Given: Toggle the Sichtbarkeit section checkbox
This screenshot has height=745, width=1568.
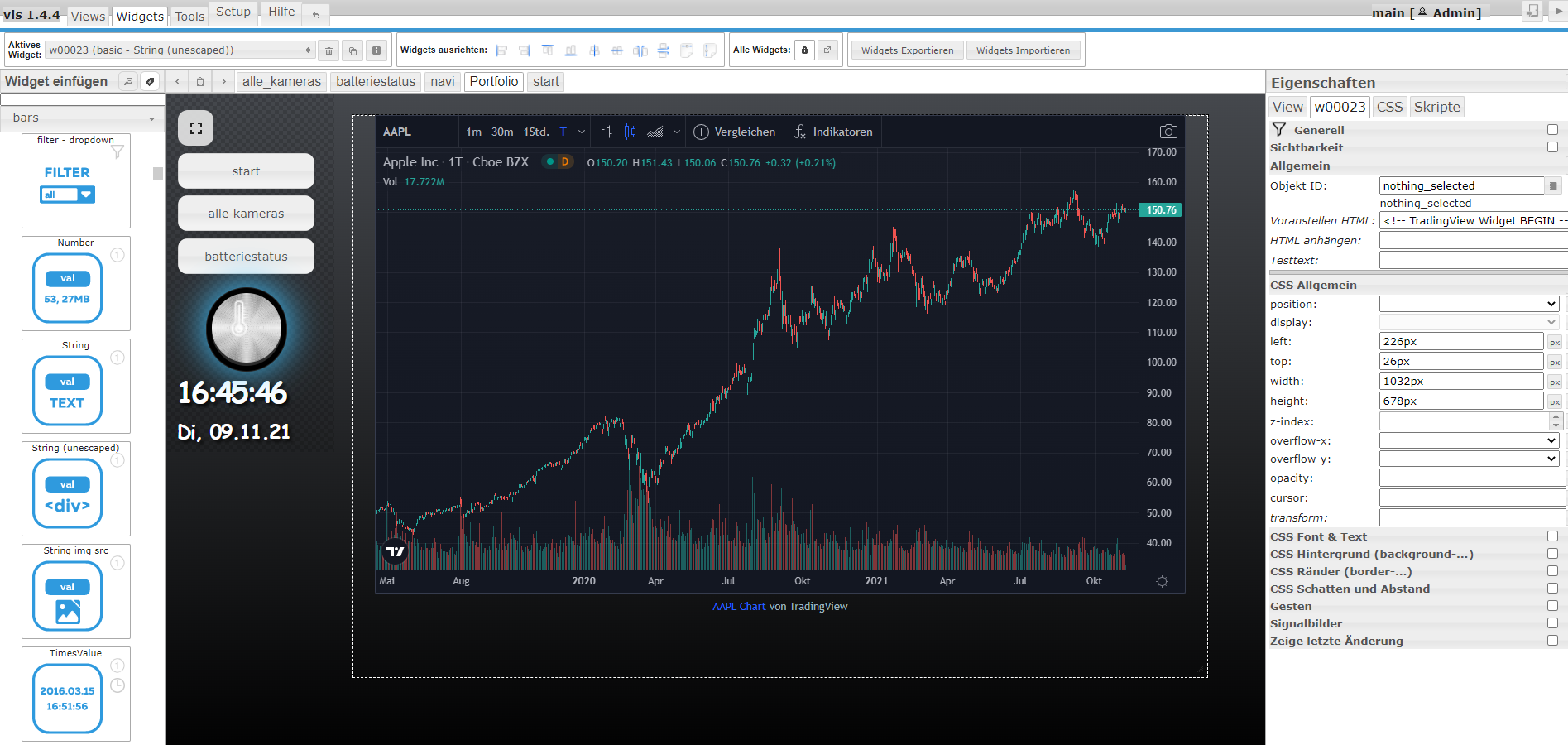Looking at the screenshot, I should click(1552, 147).
